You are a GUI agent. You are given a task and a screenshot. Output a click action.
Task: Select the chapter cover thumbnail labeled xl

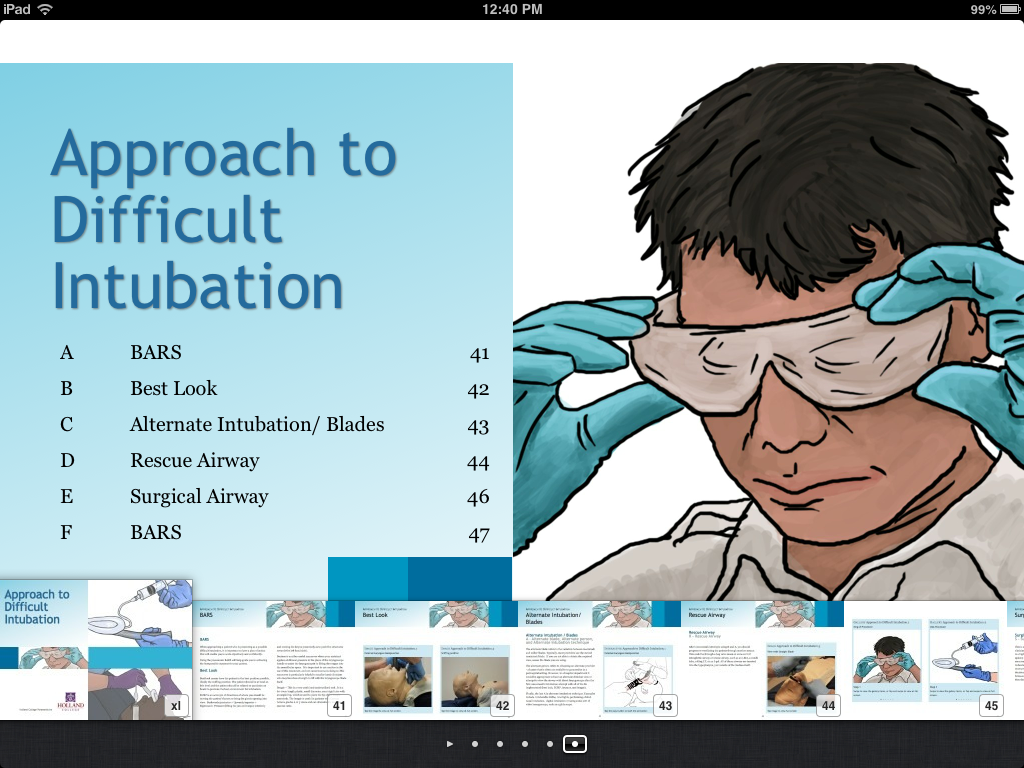[x=96, y=650]
